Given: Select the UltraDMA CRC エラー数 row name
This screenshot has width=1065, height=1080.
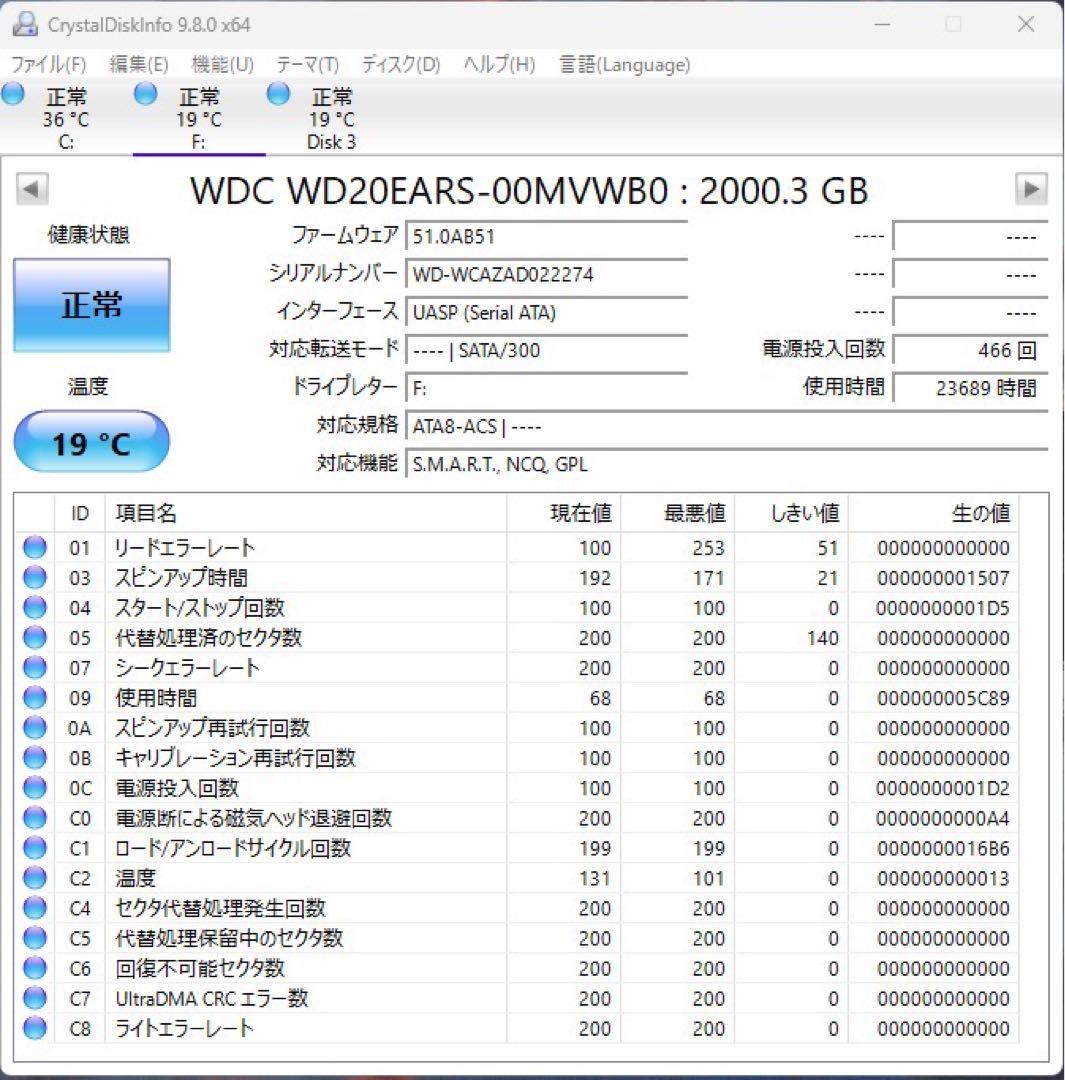Looking at the screenshot, I should click(211, 998).
